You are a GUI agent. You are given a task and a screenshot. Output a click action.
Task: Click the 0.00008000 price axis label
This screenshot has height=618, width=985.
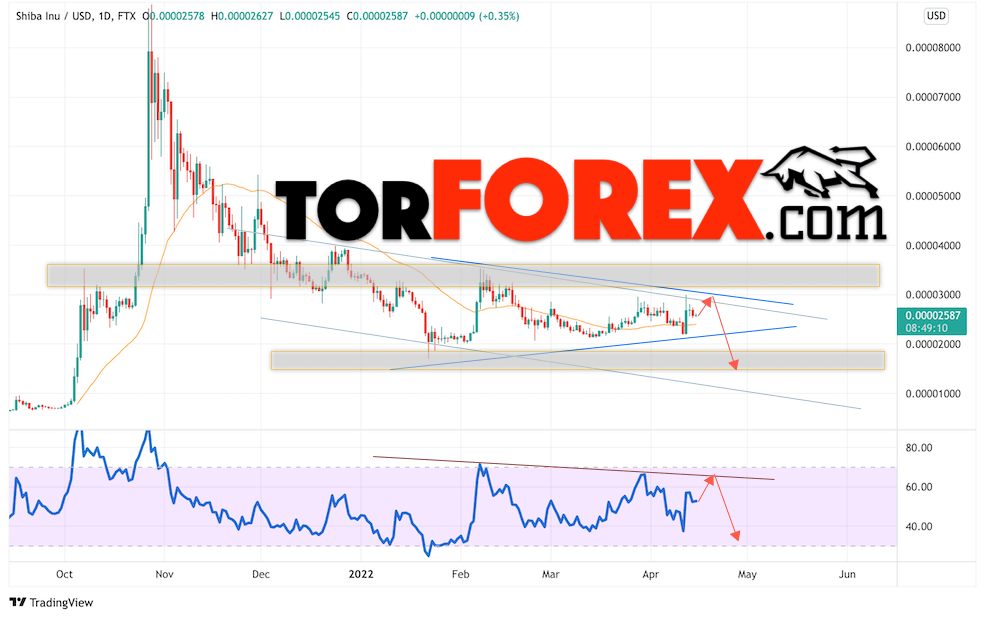coord(933,48)
